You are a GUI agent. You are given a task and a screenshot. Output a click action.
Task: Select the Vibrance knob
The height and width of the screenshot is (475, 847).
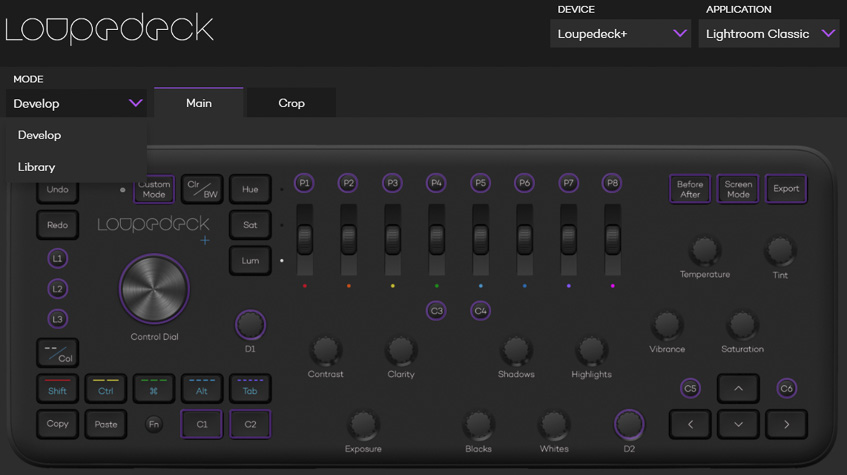(x=667, y=325)
